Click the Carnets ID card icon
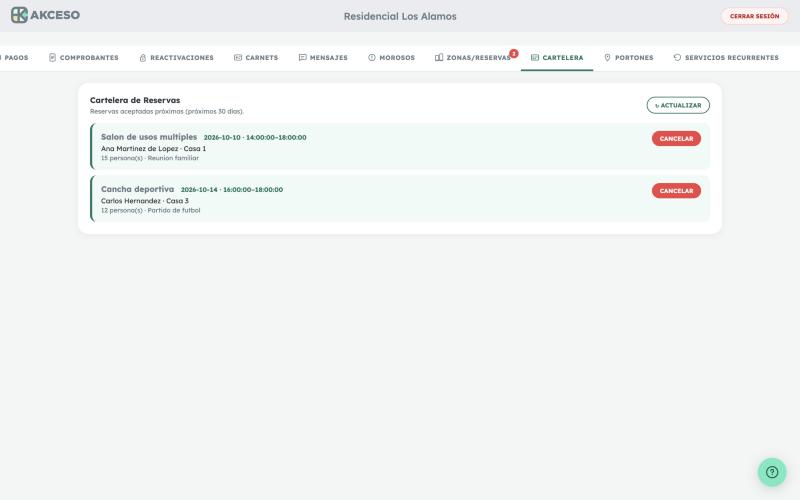The width and height of the screenshot is (800, 500). (238, 58)
